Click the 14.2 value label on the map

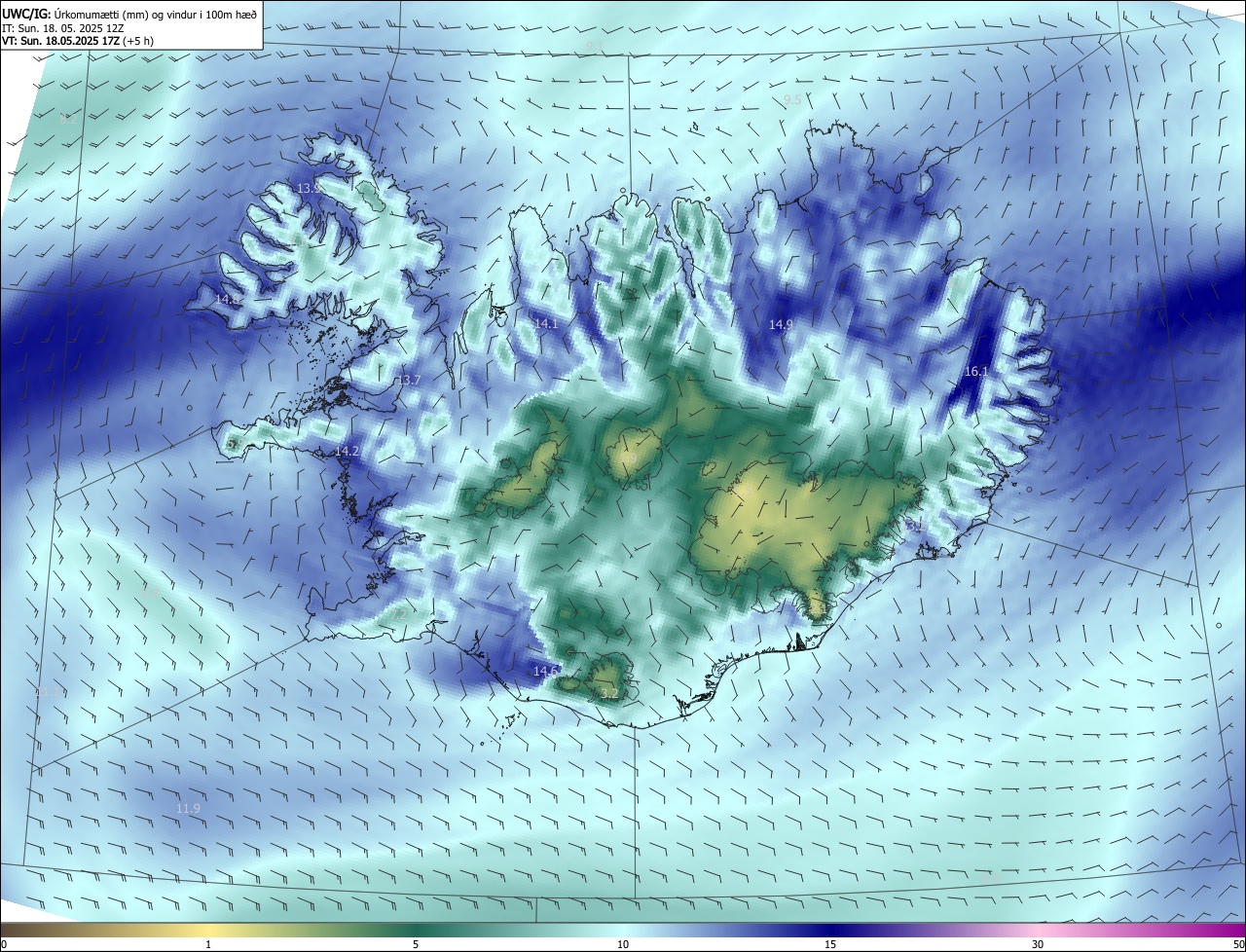click(x=348, y=452)
